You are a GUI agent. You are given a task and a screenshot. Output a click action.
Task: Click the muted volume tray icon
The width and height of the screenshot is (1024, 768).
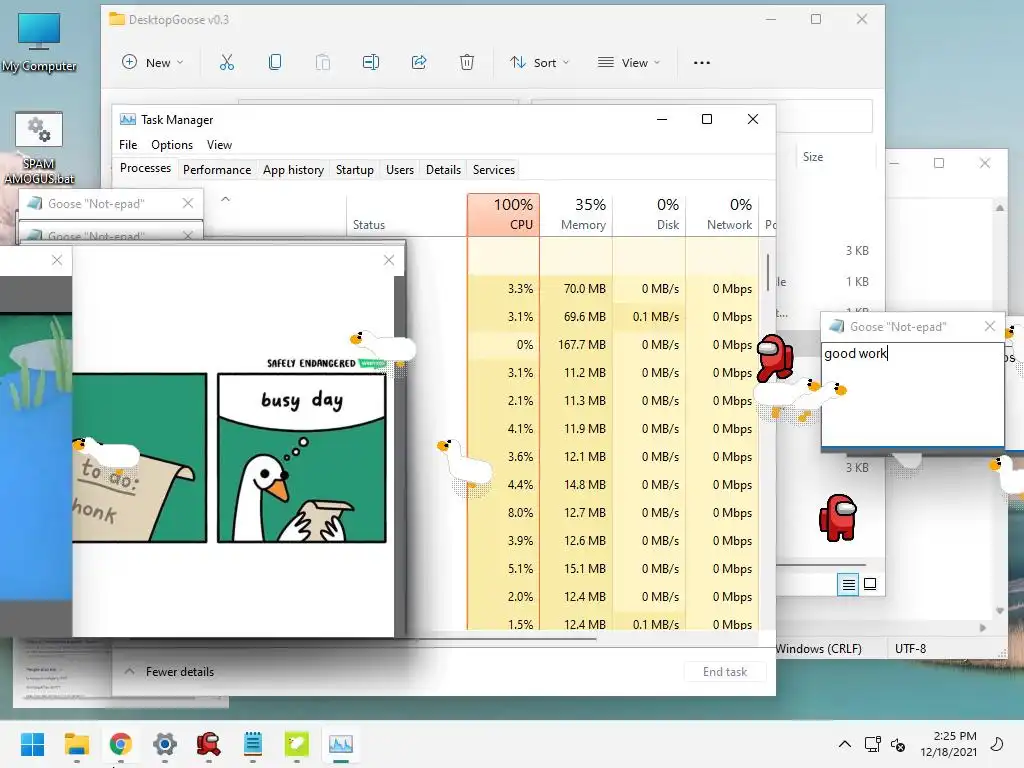(x=898, y=744)
